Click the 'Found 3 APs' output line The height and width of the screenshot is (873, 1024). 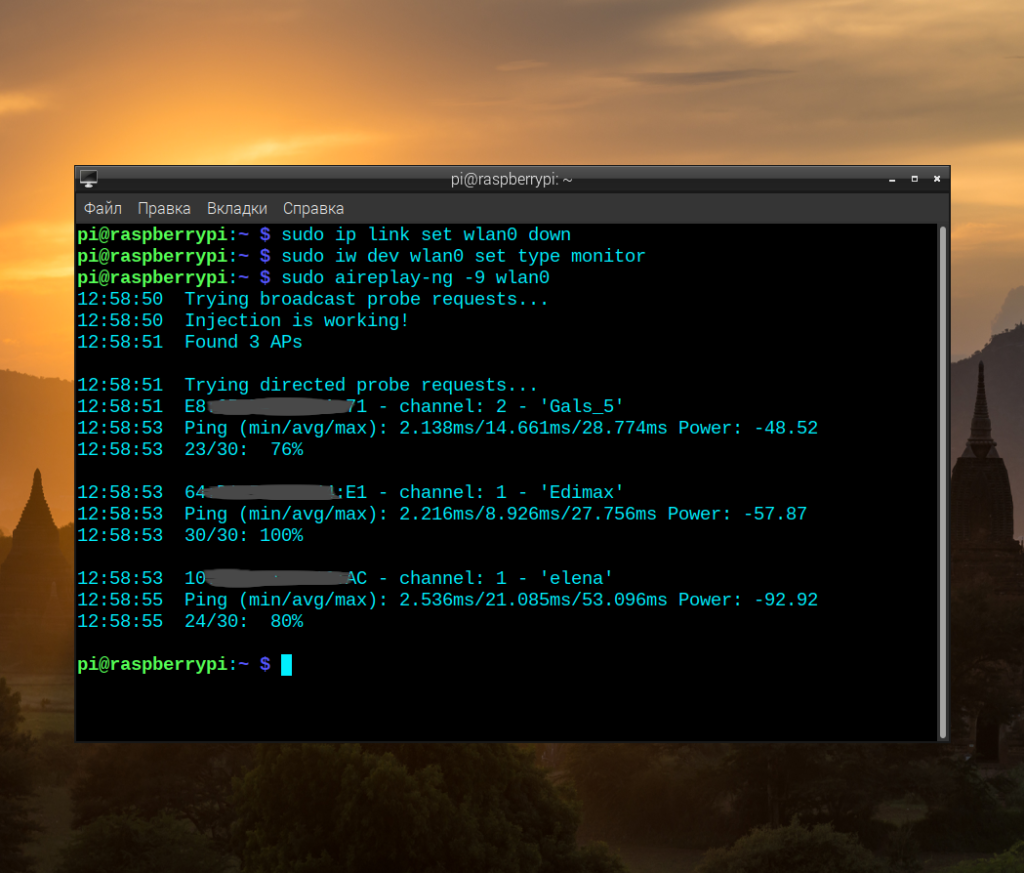click(243, 342)
